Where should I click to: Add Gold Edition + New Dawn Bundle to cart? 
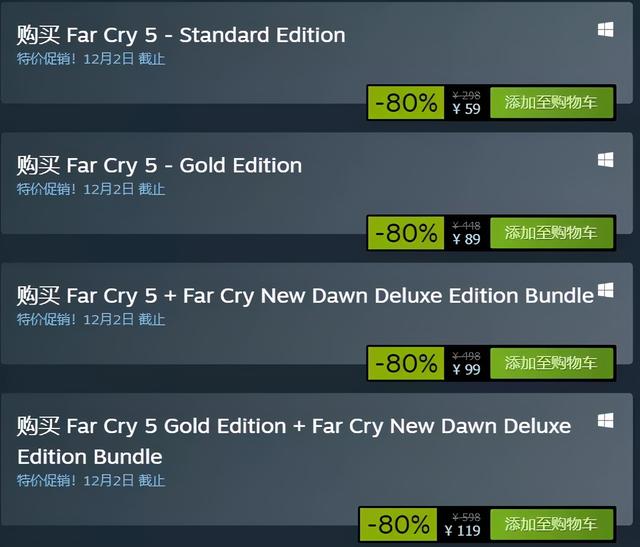[551, 524]
